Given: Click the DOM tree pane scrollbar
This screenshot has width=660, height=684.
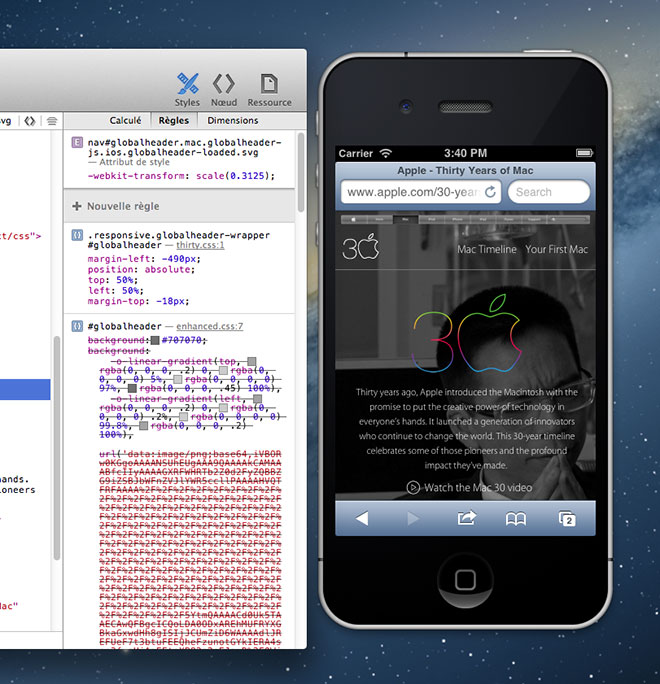Looking at the screenshot, I should pyautogui.click(x=57, y=448).
